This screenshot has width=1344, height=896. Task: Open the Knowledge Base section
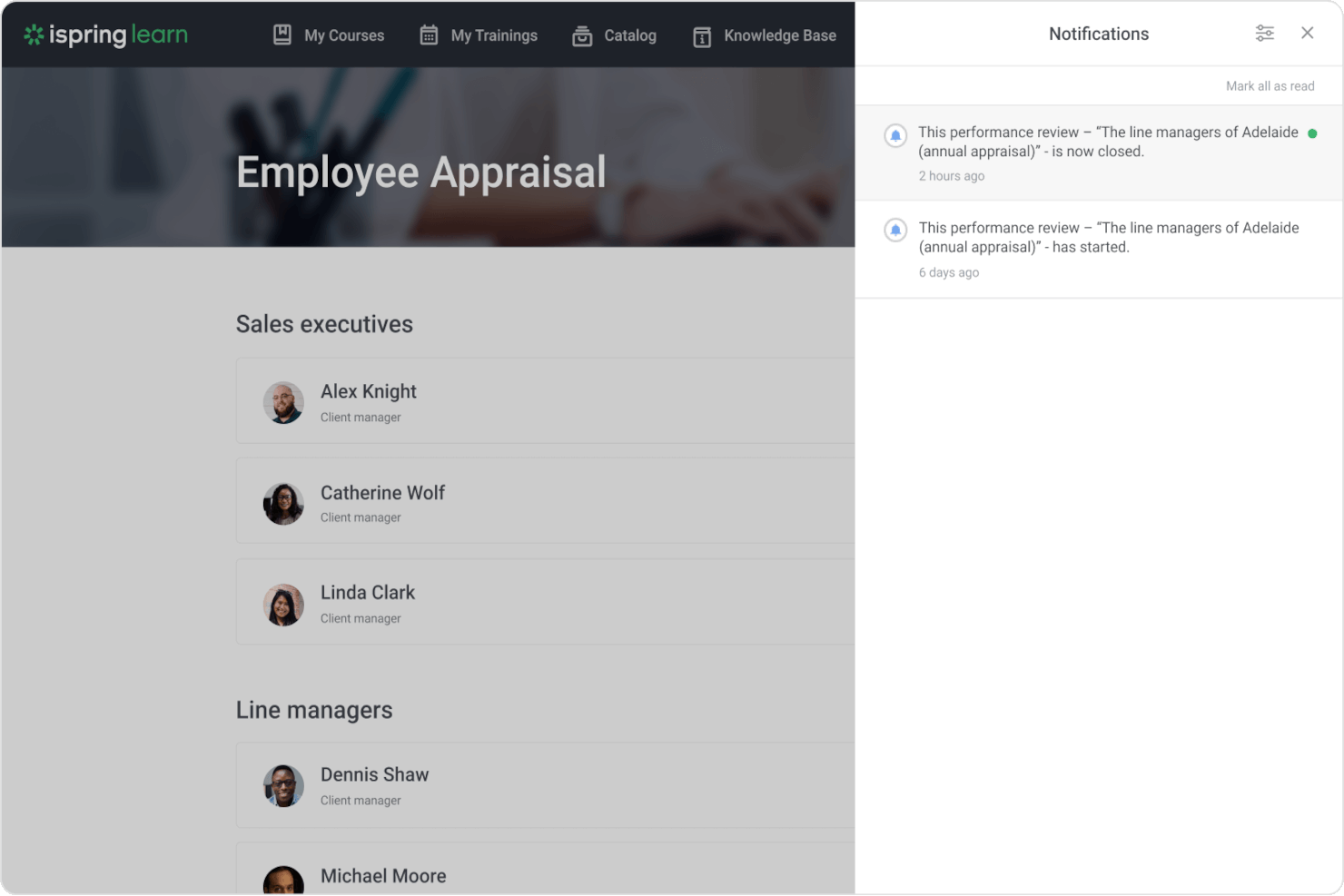[x=779, y=35]
